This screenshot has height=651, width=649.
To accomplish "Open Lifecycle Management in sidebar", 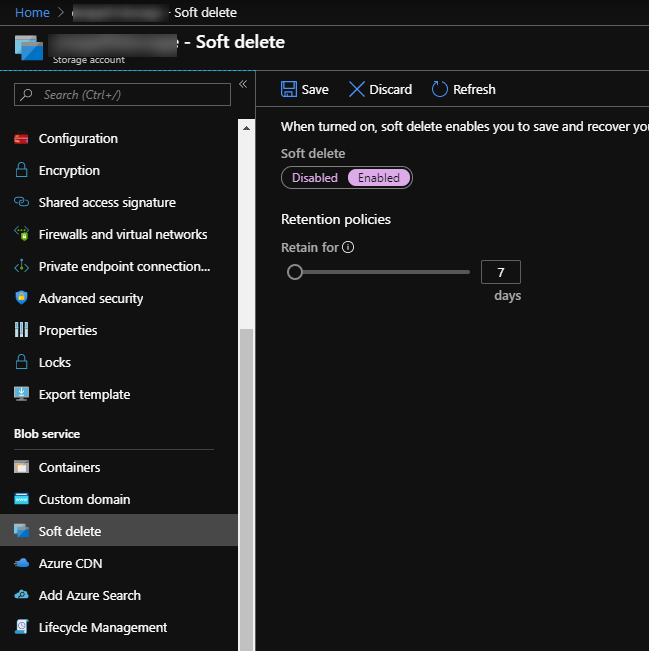I will 102,628.
